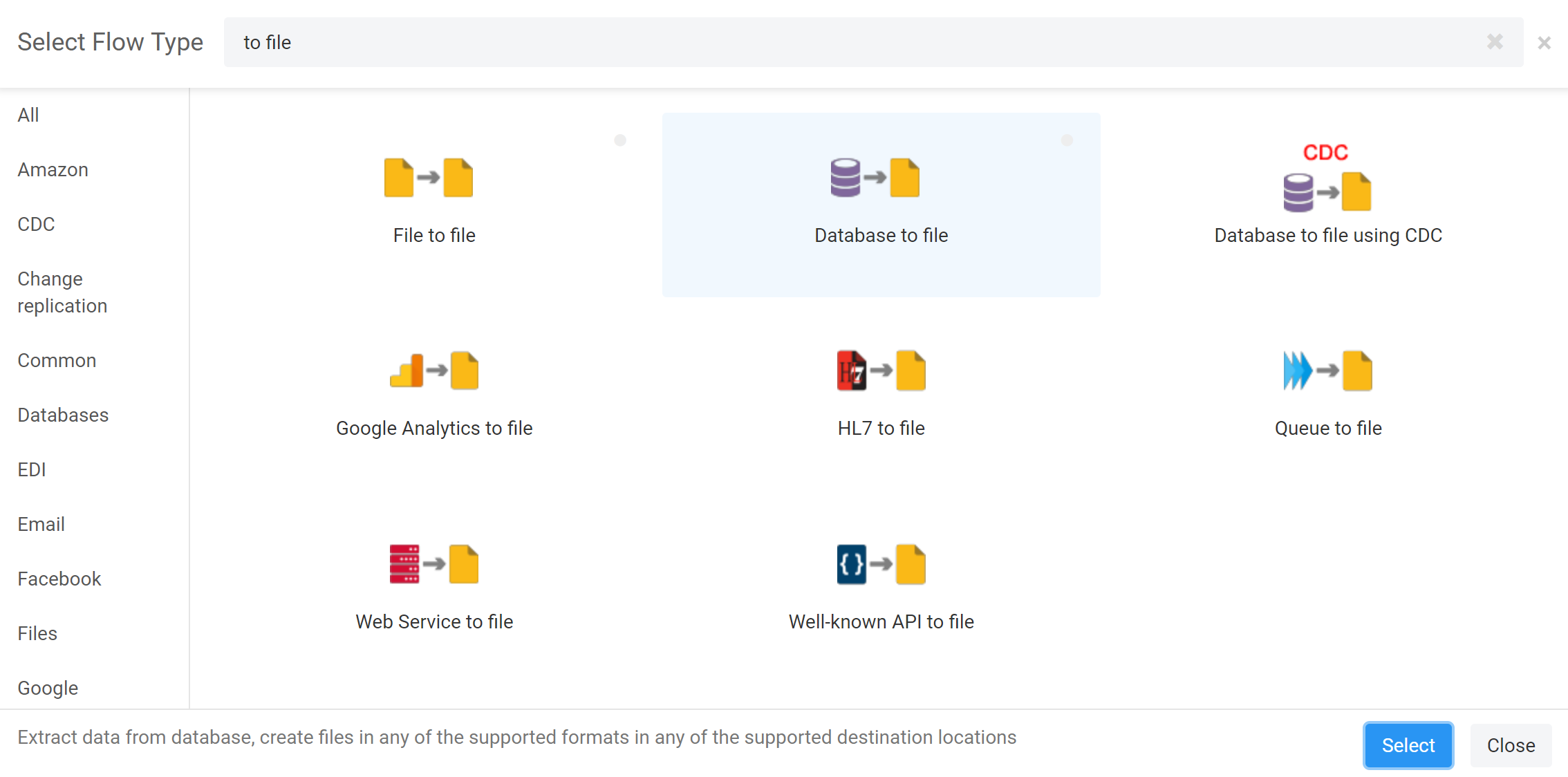
Task: Show All flow types category
Action: [x=28, y=115]
